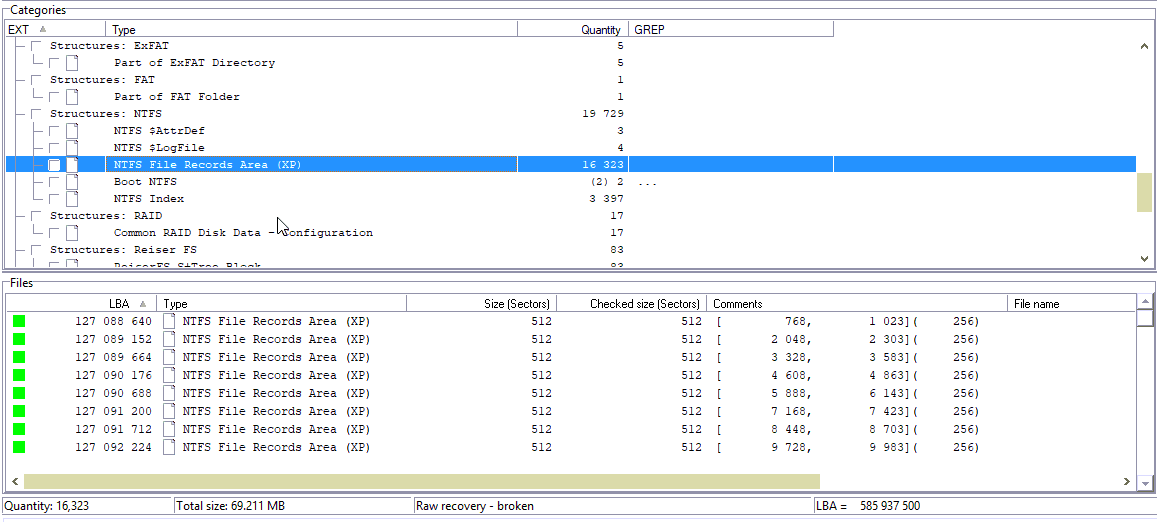Click green status square for LBA 127 088 640
The width and height of the screenshot is (1157, 522).
point(19,321)
